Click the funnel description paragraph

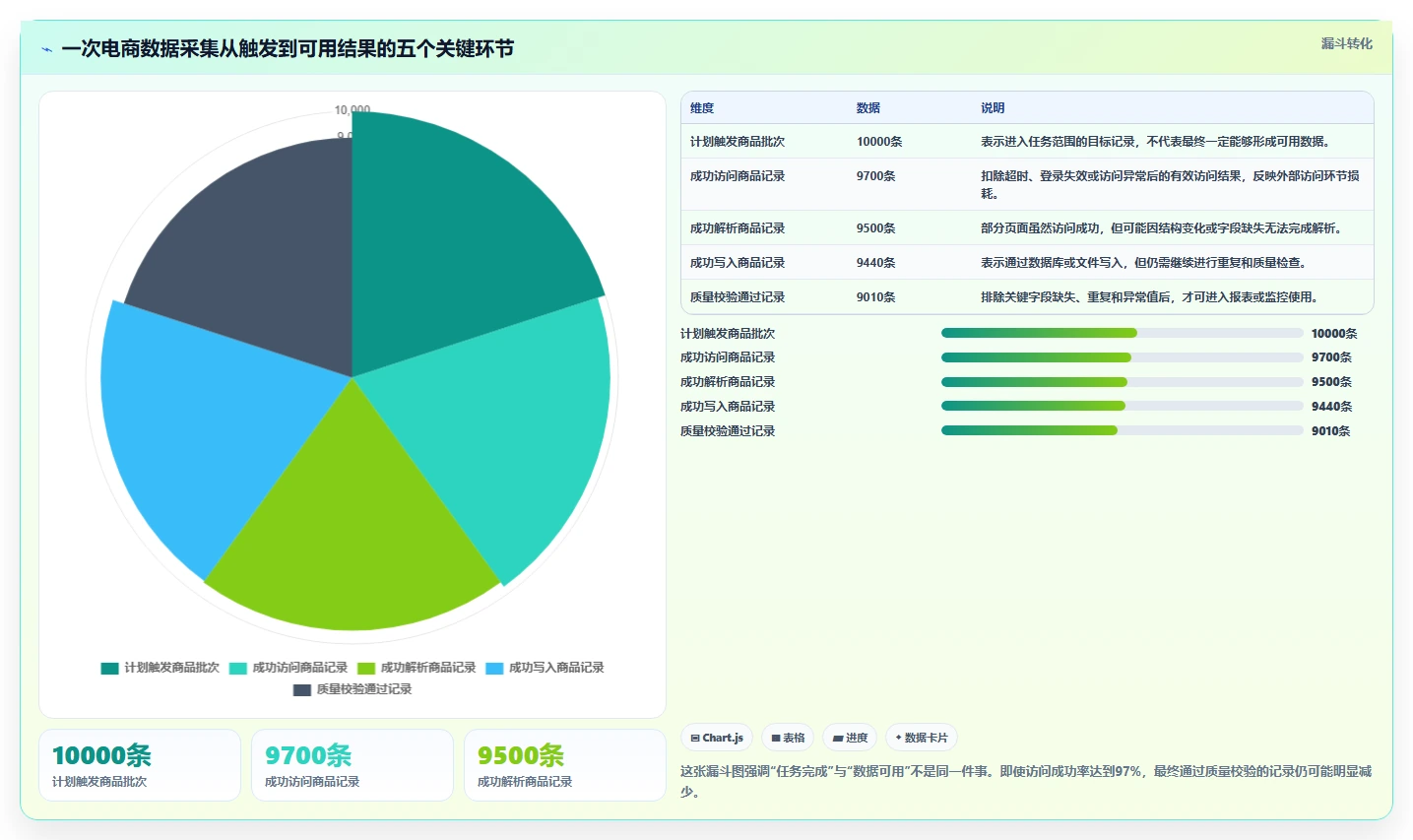(1026, 781)
